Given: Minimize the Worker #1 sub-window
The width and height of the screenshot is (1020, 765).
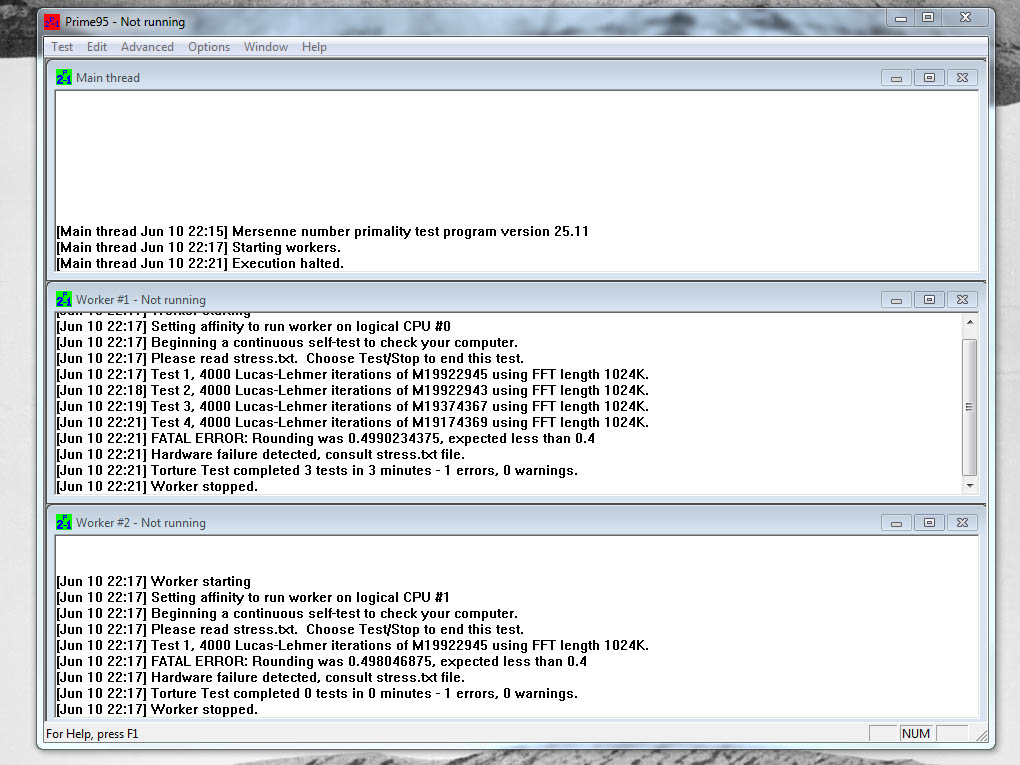Looking at the screenshot, I should click(896, 300).
